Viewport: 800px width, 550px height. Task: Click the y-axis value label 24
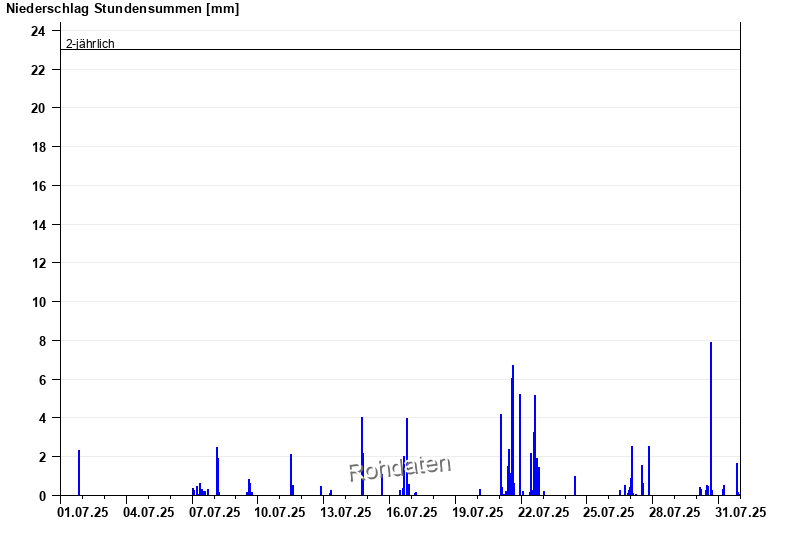tap(38, 31)
